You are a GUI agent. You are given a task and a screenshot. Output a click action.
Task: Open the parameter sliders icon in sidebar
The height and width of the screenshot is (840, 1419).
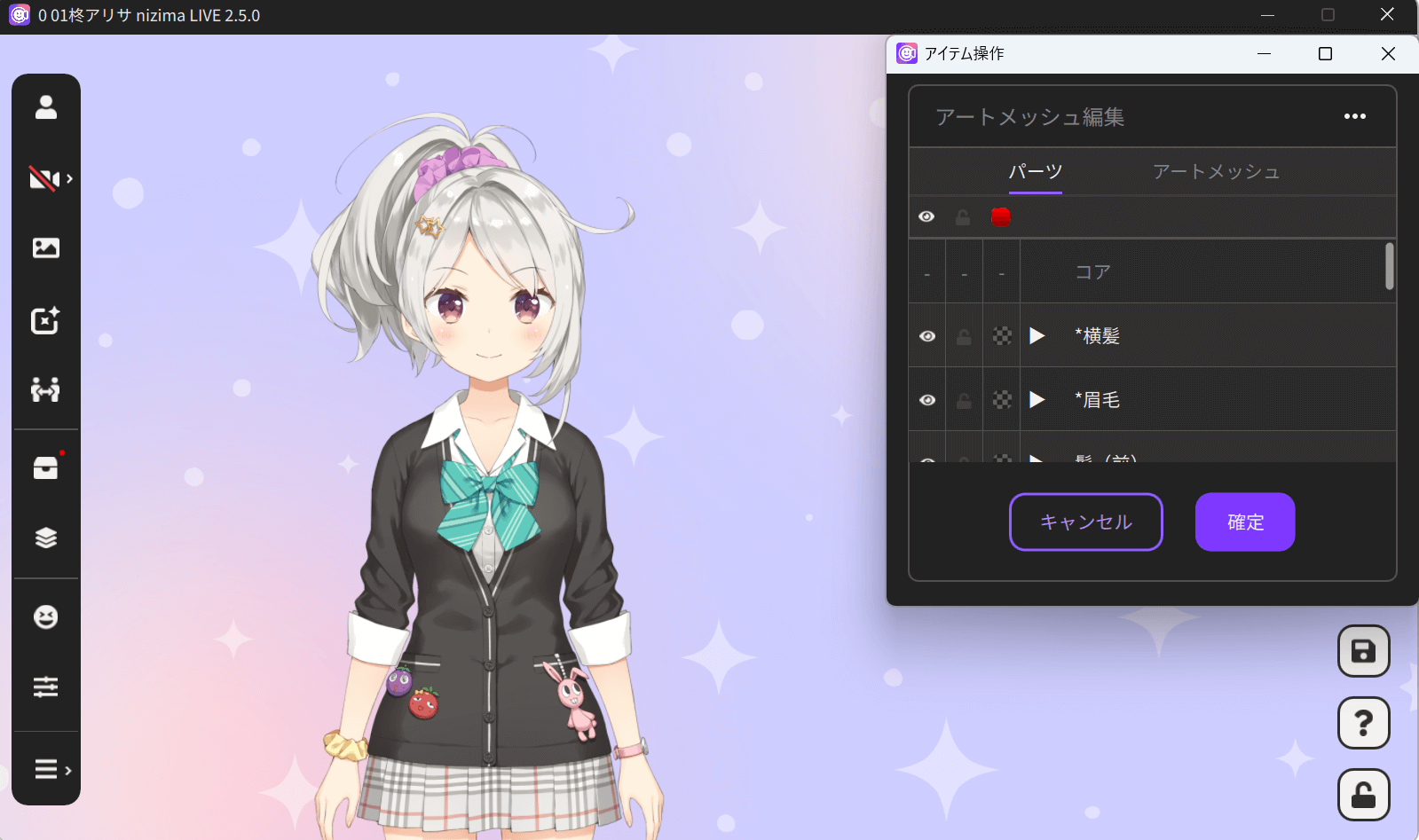(x=46, y=687)
